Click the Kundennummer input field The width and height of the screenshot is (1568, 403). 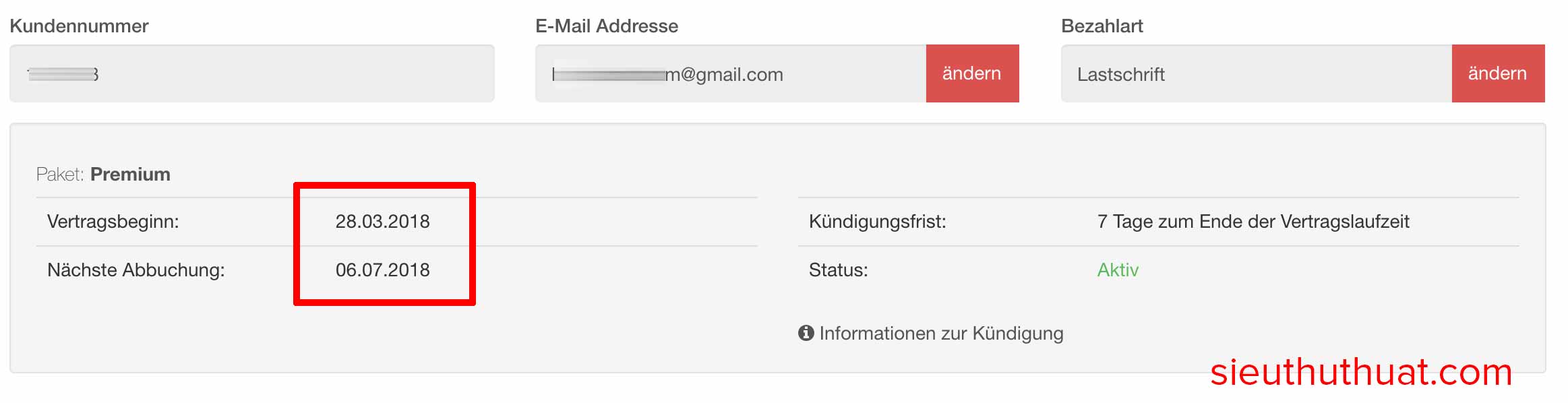click(x=251, y=73)
